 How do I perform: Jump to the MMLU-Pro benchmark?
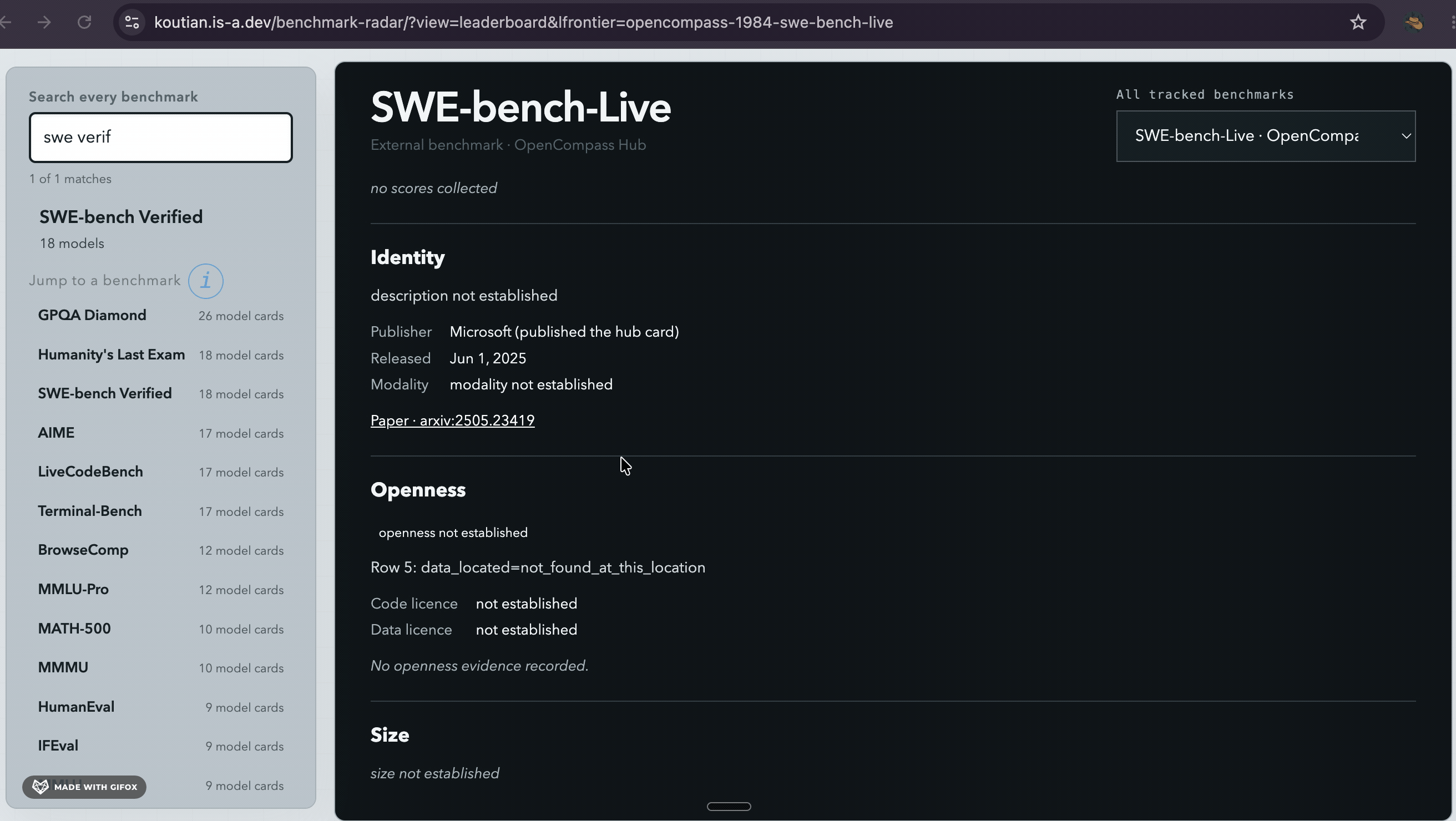[160, 589]
